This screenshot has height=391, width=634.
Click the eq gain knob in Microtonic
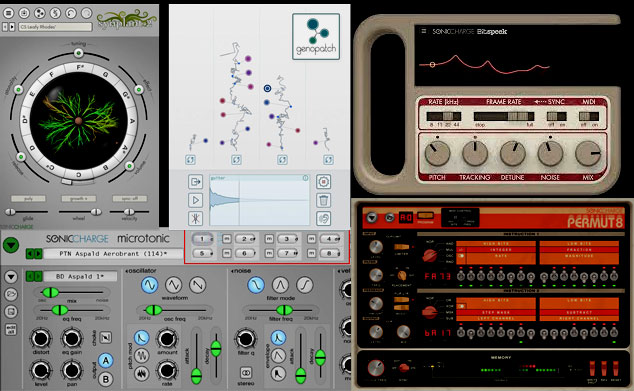coord(72,338)
